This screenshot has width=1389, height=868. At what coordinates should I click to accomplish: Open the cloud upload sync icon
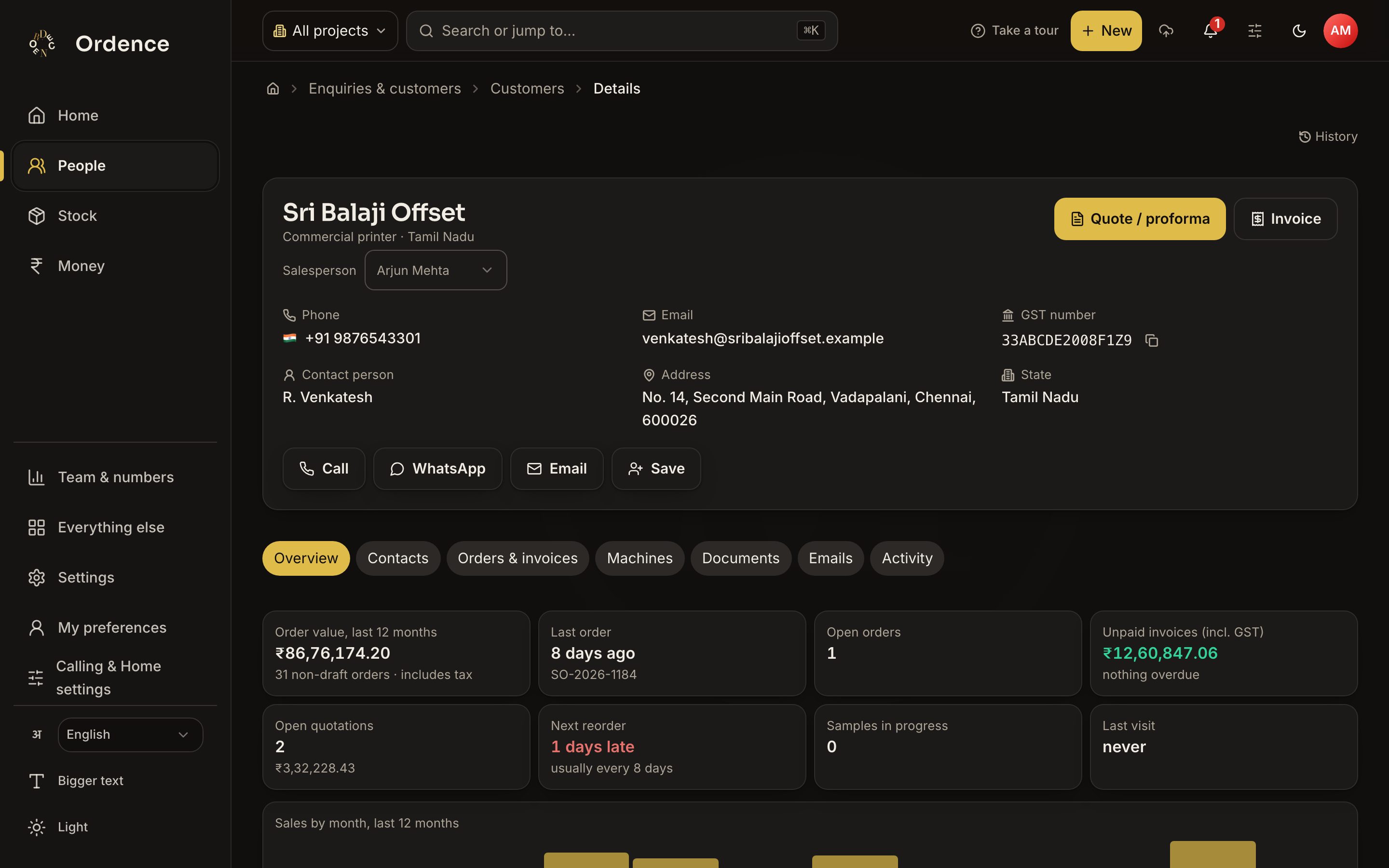1166,30
